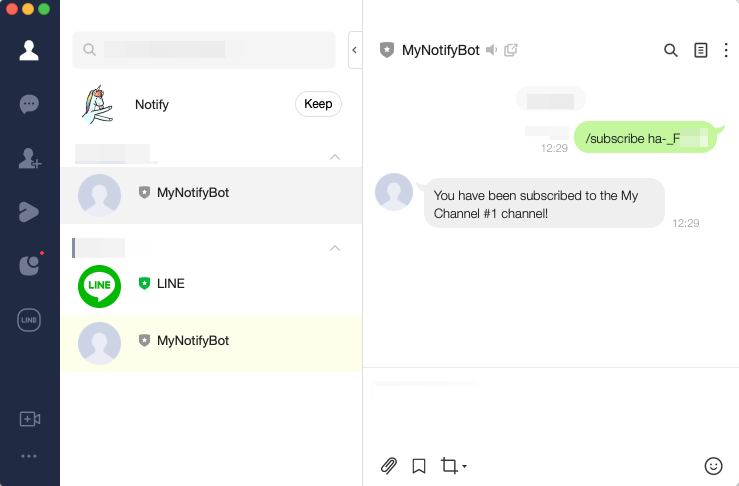Attach a file with the paperclip icon
Screen dimensions: 739x486
pos(388,466)
